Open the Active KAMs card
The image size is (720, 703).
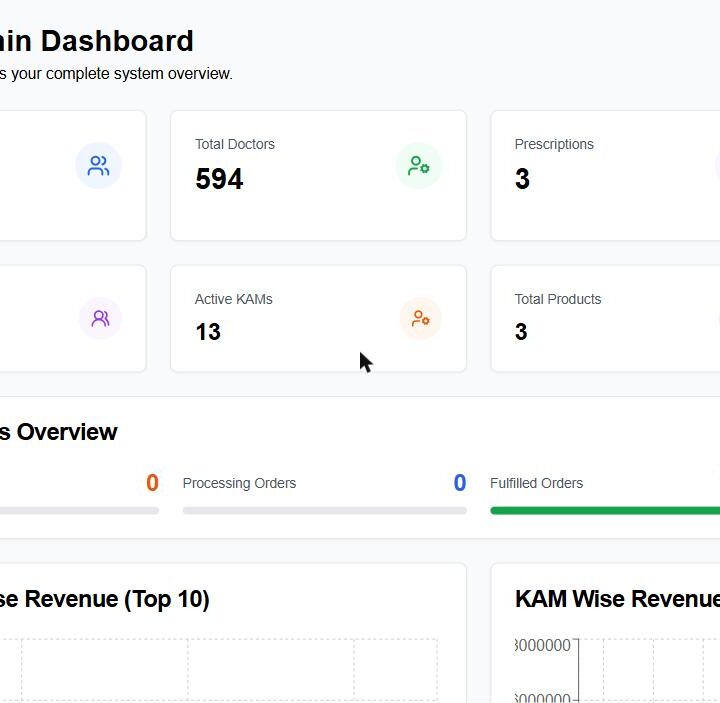[318, 319]
